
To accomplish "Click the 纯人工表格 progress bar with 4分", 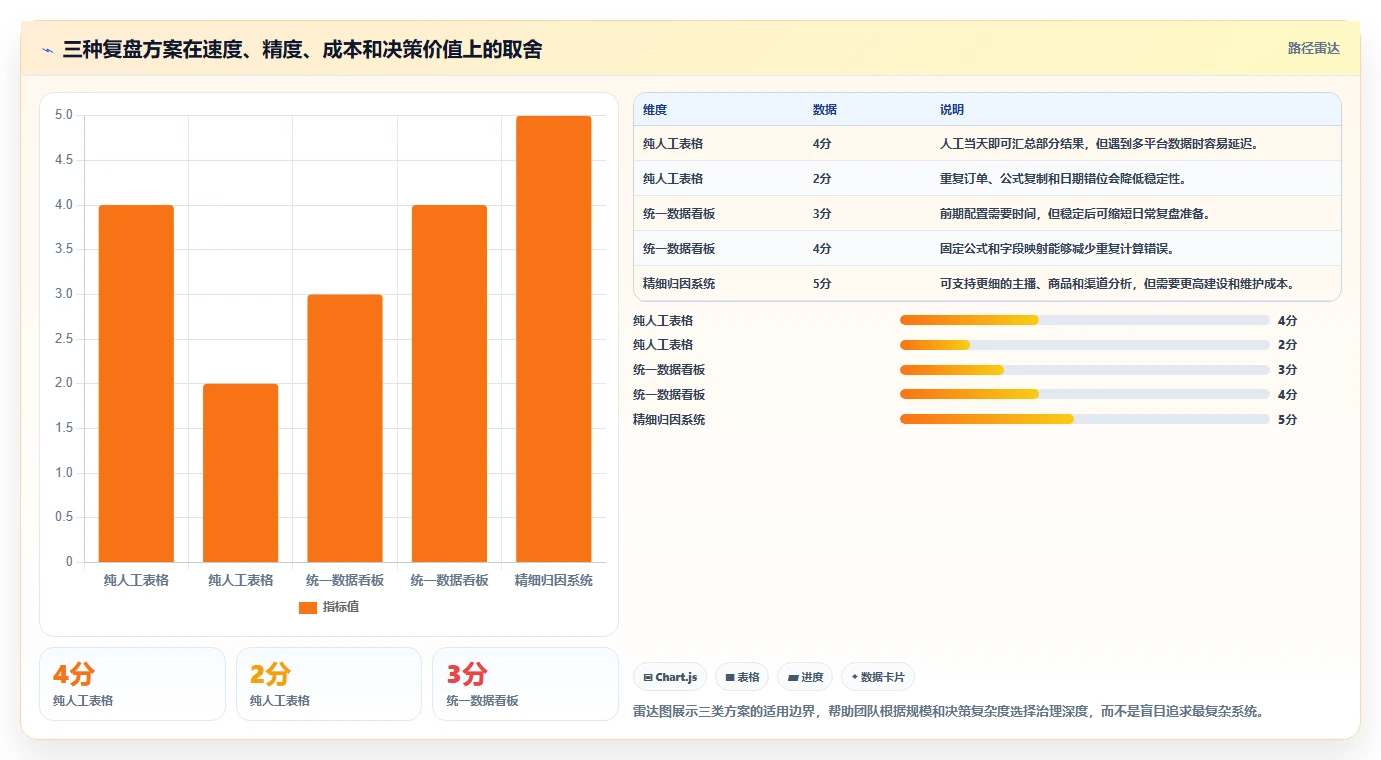I will [x=1085, y=320].
